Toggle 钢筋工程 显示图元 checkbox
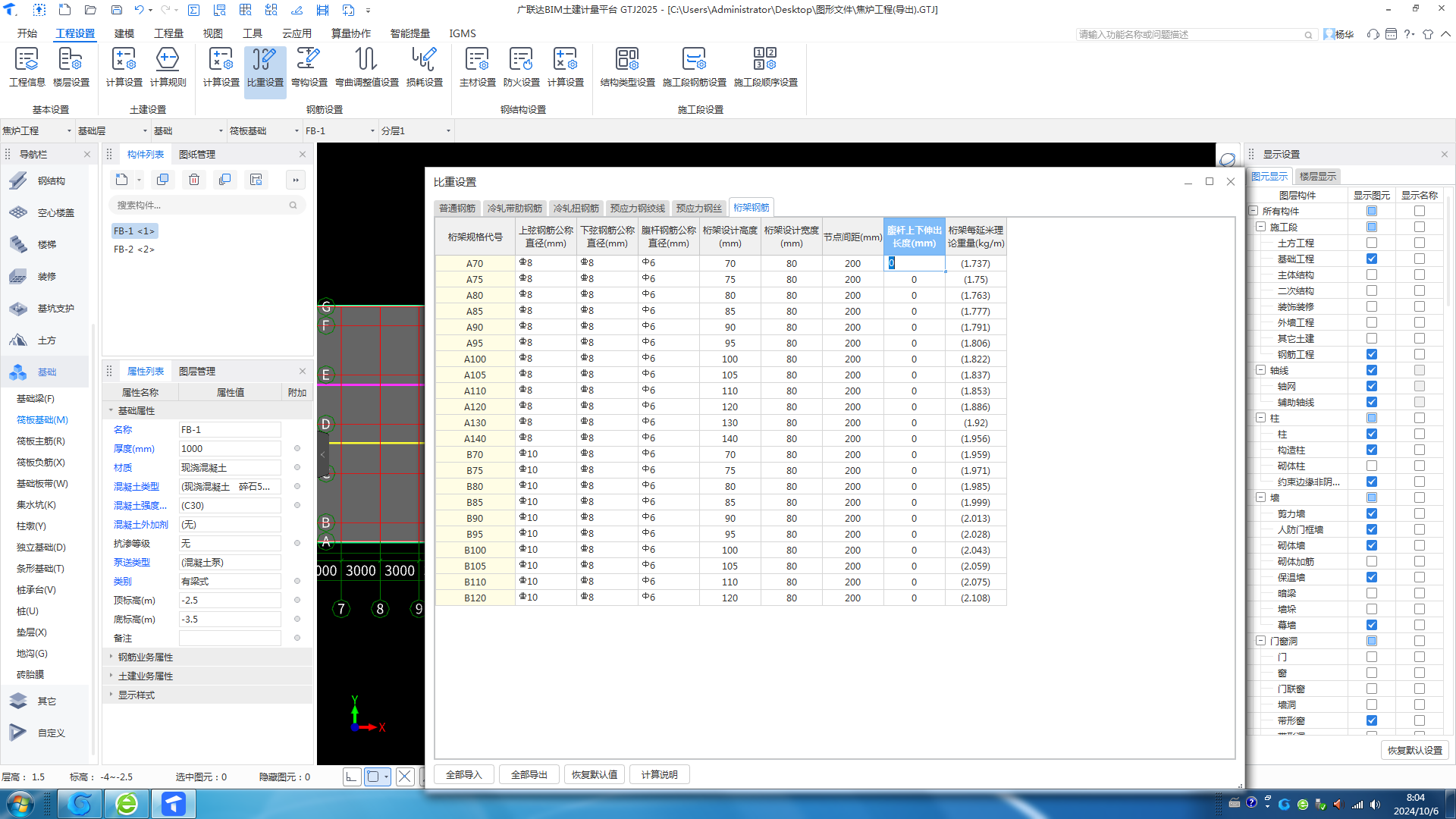1456x819 pixels. [1371, 354]
